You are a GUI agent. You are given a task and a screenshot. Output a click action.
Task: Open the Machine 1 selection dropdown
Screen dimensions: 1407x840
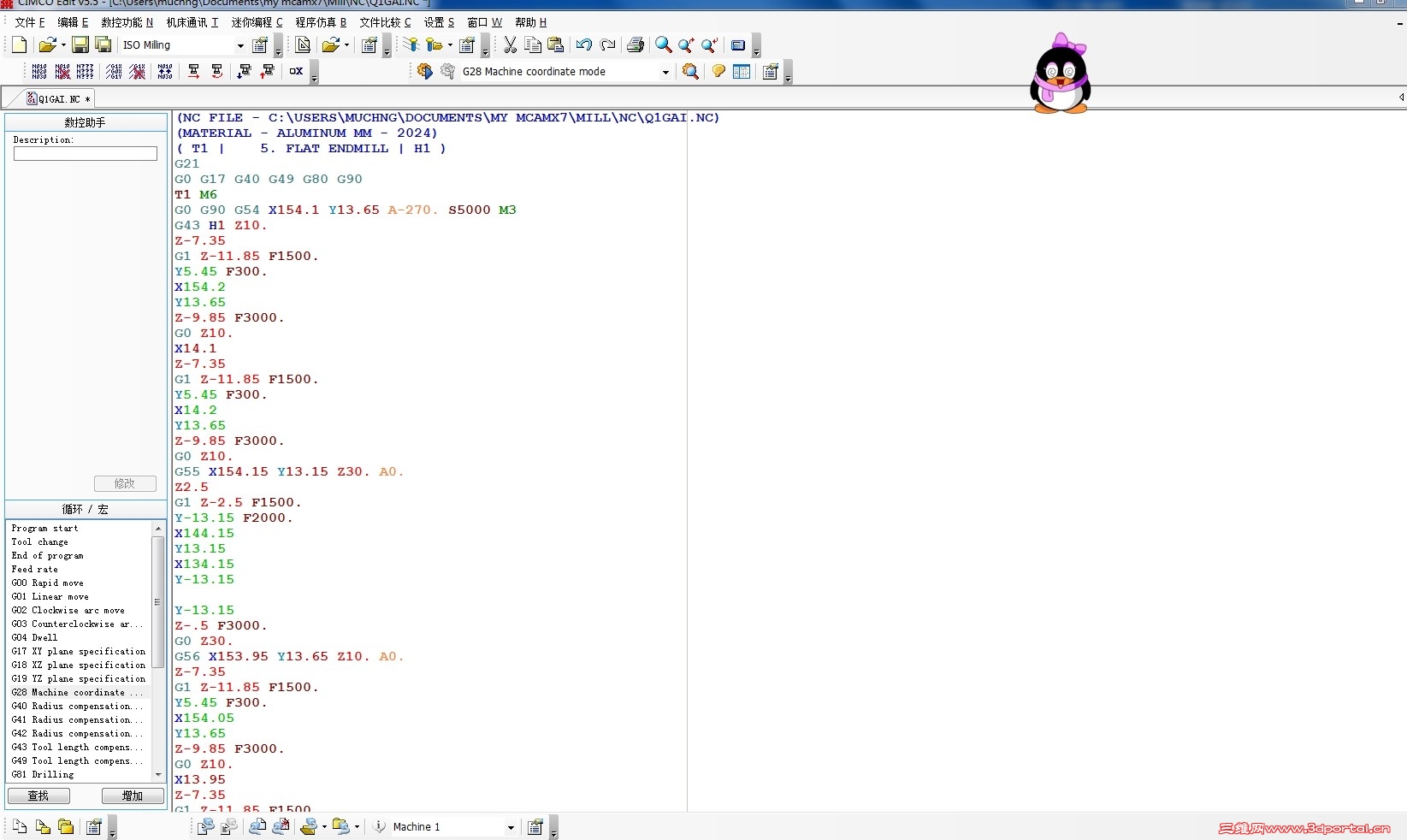[511, 826]
